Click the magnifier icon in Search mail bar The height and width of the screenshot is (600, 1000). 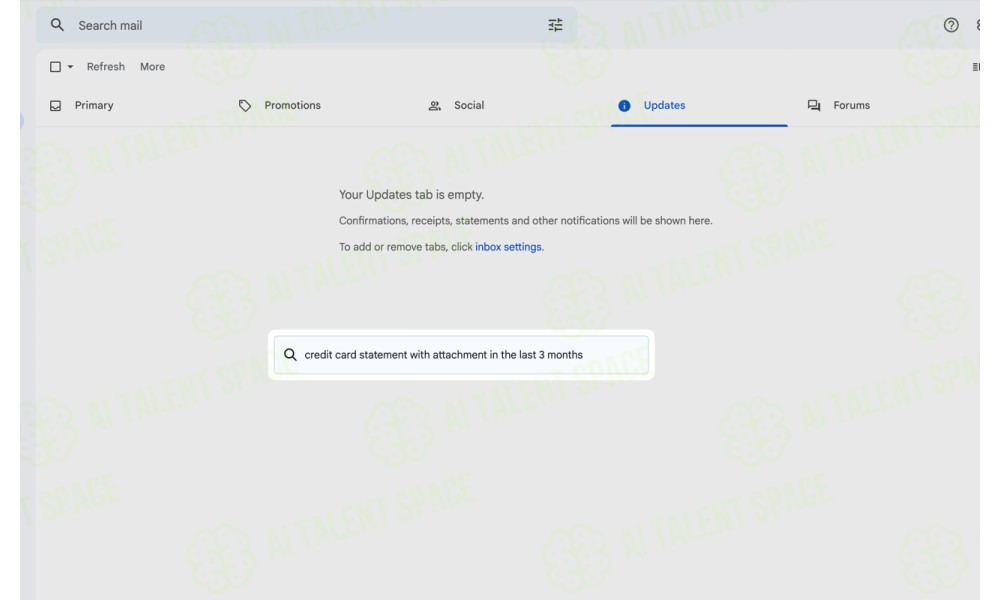click(x=57, y=25)
